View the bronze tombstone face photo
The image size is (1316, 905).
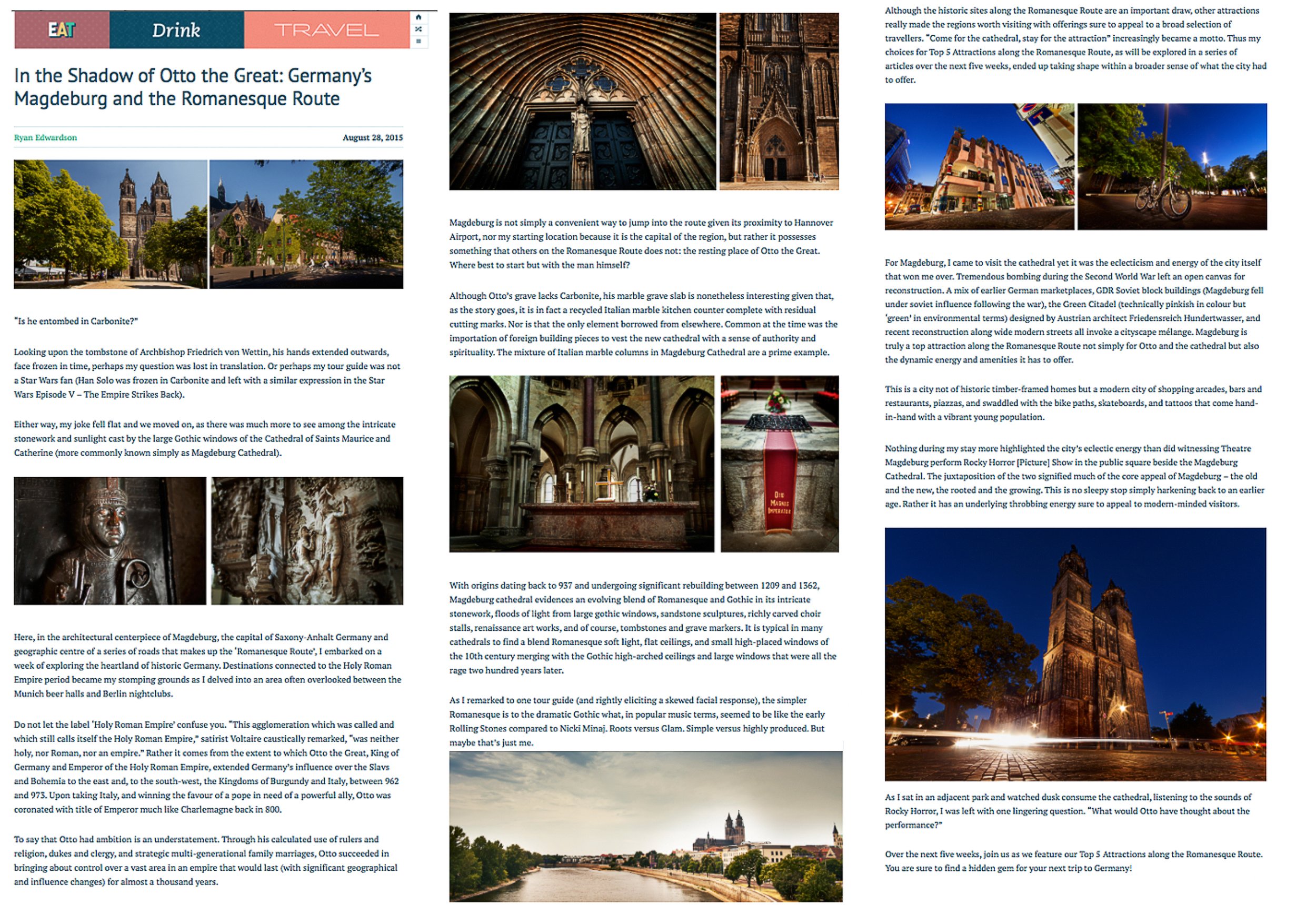click(110, 540)
